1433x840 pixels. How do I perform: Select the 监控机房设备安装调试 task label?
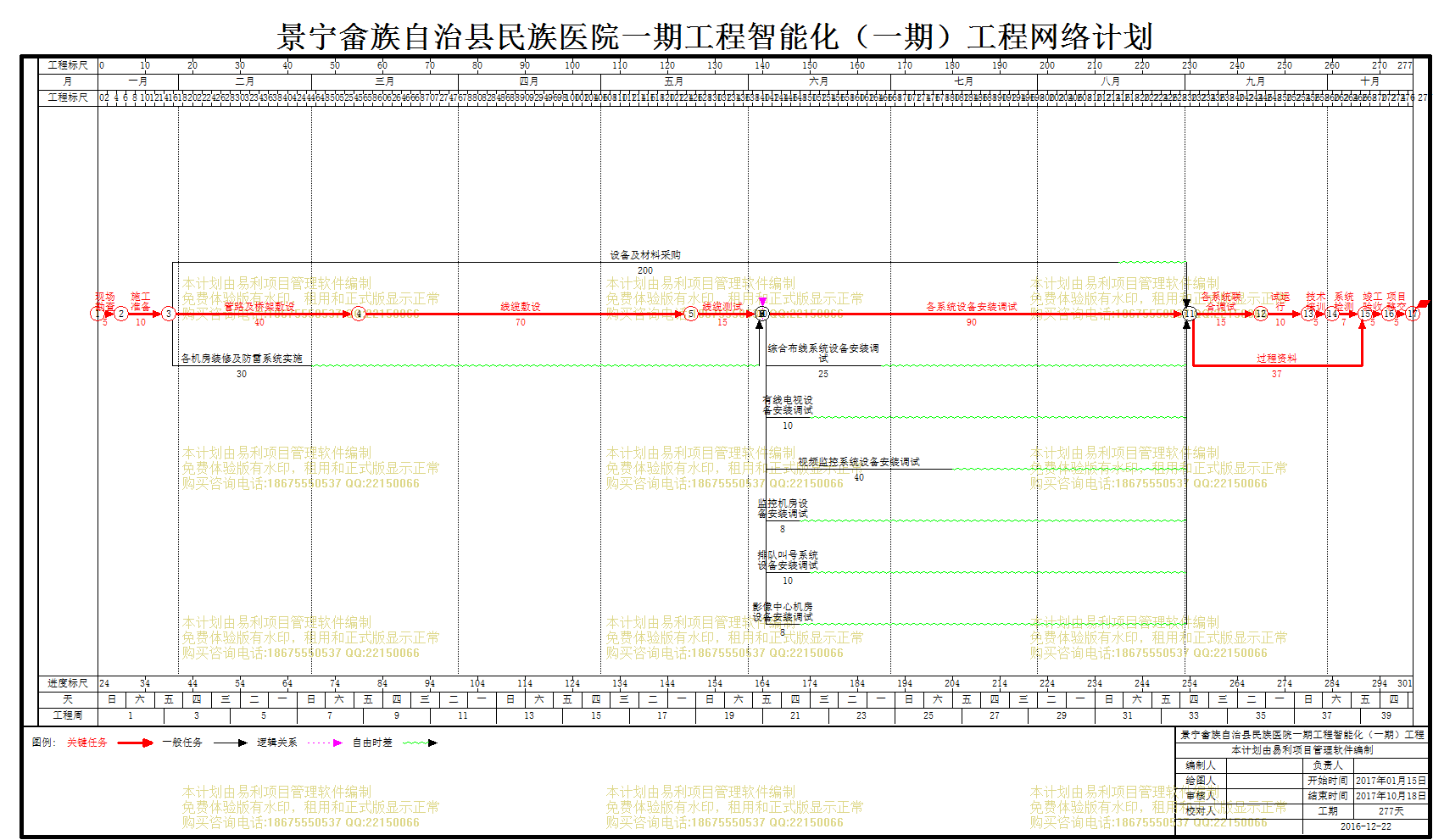pos(783,509)
